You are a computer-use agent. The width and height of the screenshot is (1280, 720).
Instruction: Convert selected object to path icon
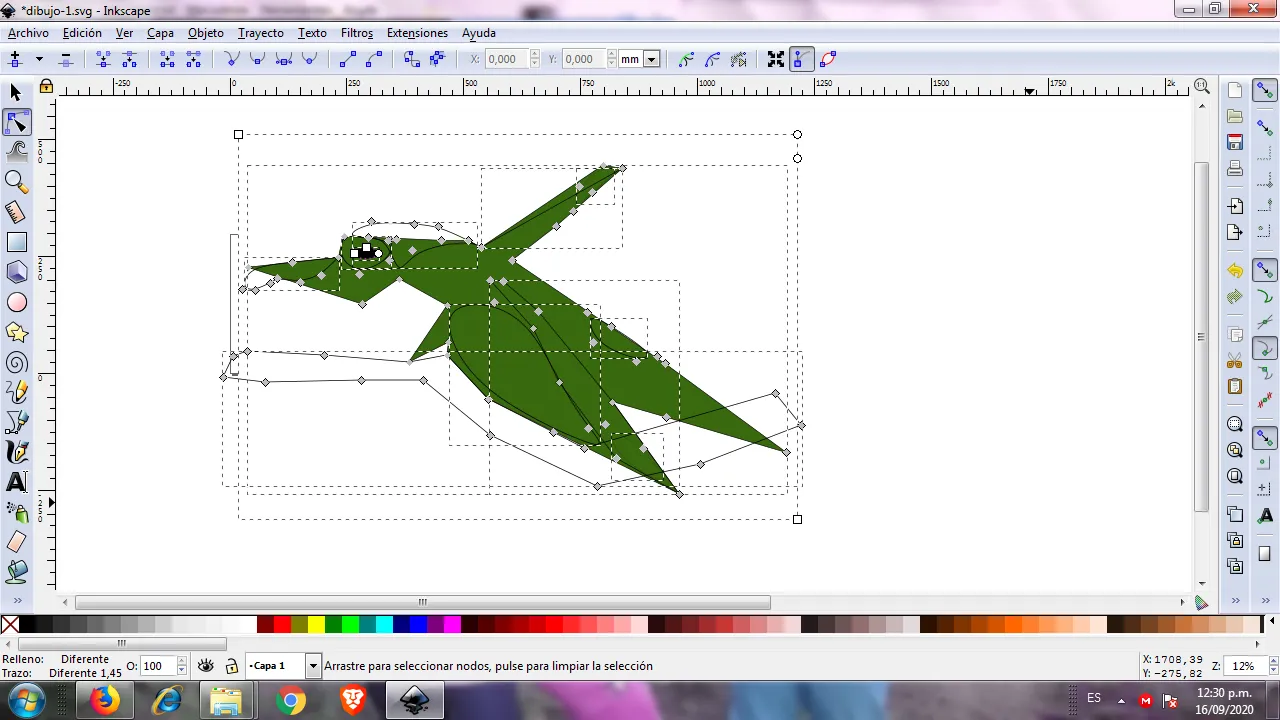pyautogui.click(x=412, y=60)
